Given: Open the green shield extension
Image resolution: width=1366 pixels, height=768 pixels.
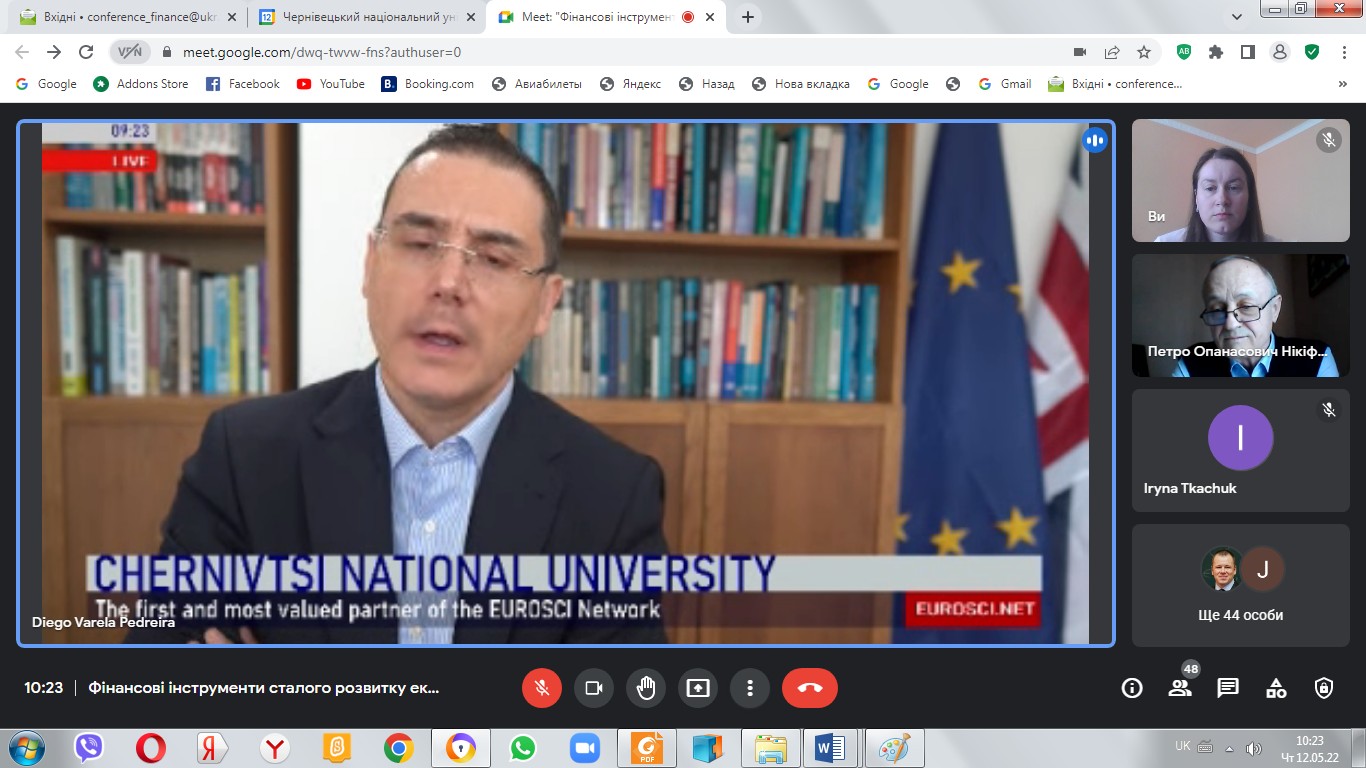Looking at the screenshot, I should pos(1312,52).
